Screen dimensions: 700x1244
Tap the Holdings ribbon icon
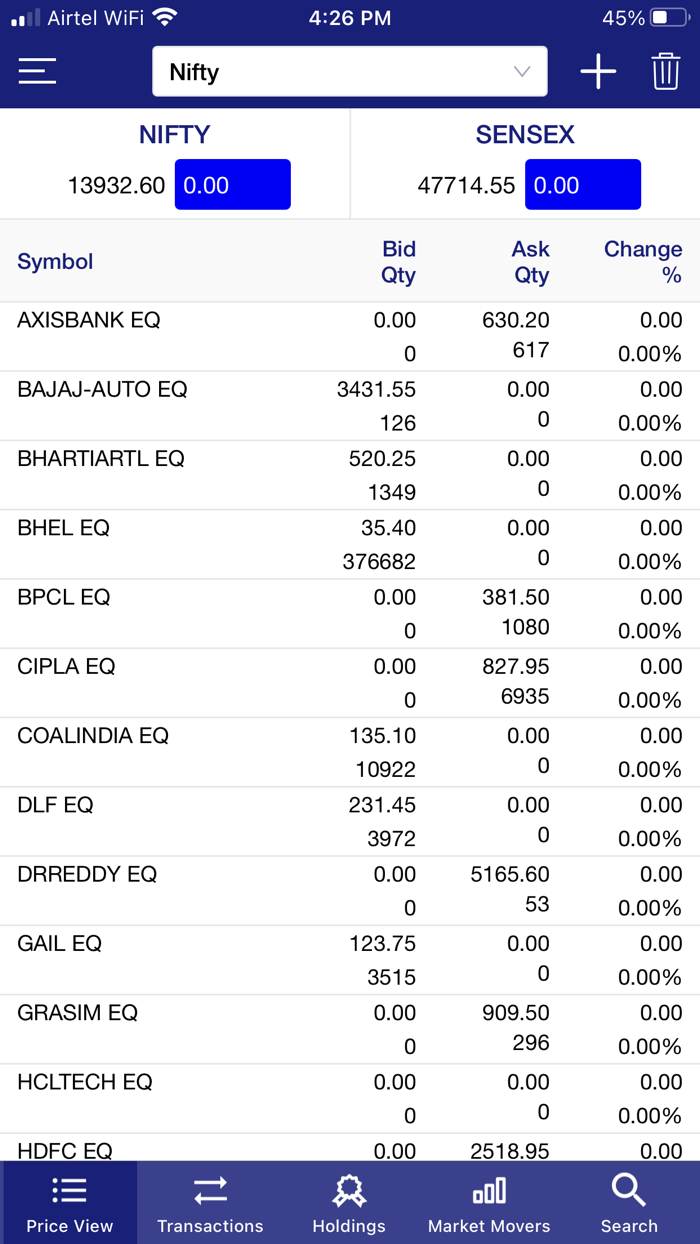coord(349,1189)
